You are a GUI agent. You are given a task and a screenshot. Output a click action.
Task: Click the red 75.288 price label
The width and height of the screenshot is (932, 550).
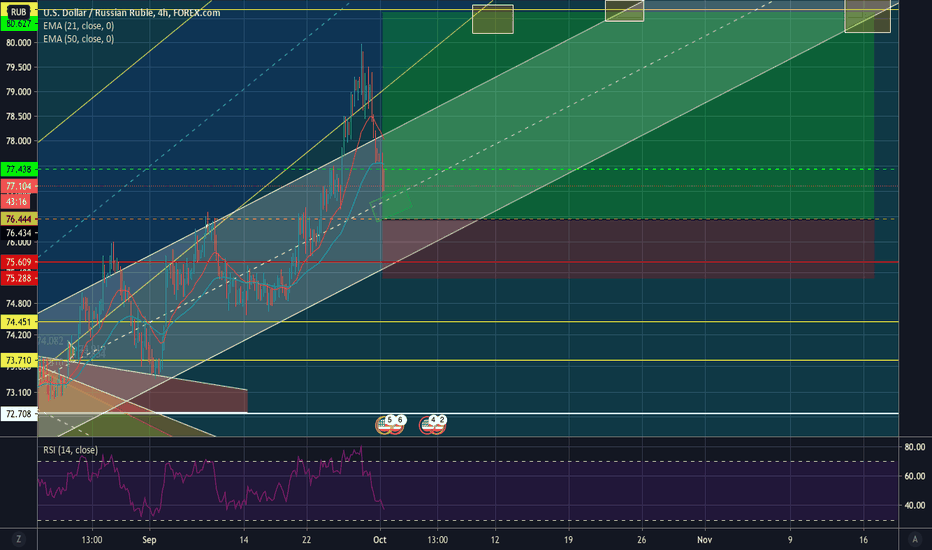(18, 278)
